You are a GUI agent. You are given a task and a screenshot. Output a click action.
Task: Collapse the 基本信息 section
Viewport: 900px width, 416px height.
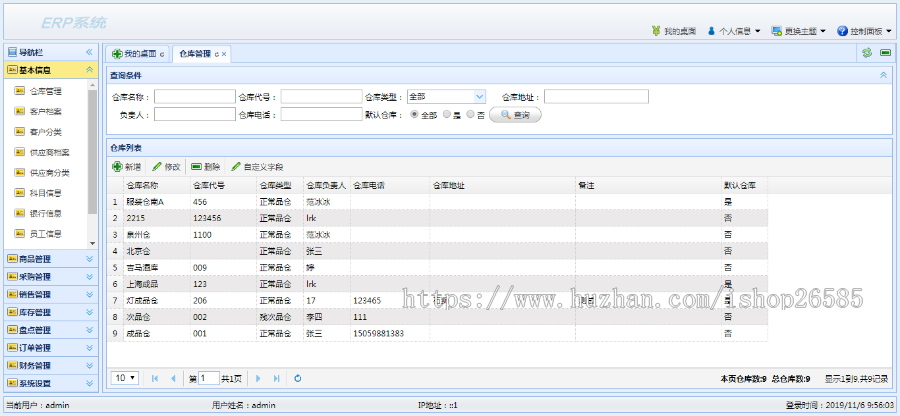pyautogui.click(x=89, y=70)
